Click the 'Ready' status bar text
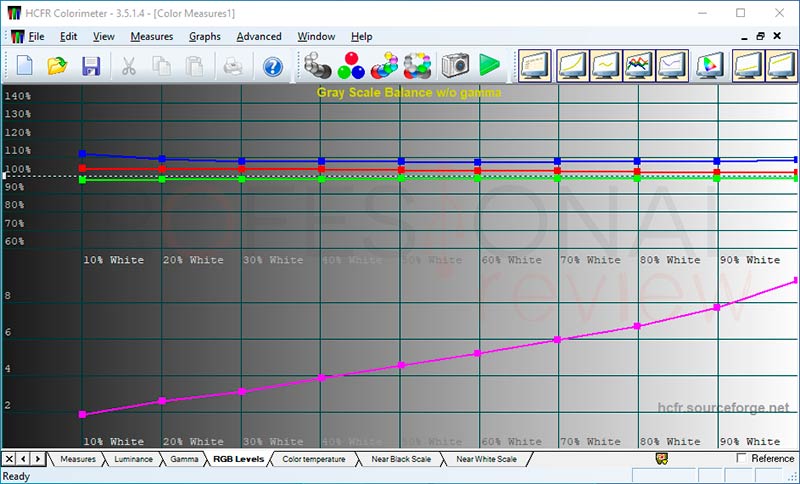800x484 pixels. pyautogui.click(x=16, y=476)
